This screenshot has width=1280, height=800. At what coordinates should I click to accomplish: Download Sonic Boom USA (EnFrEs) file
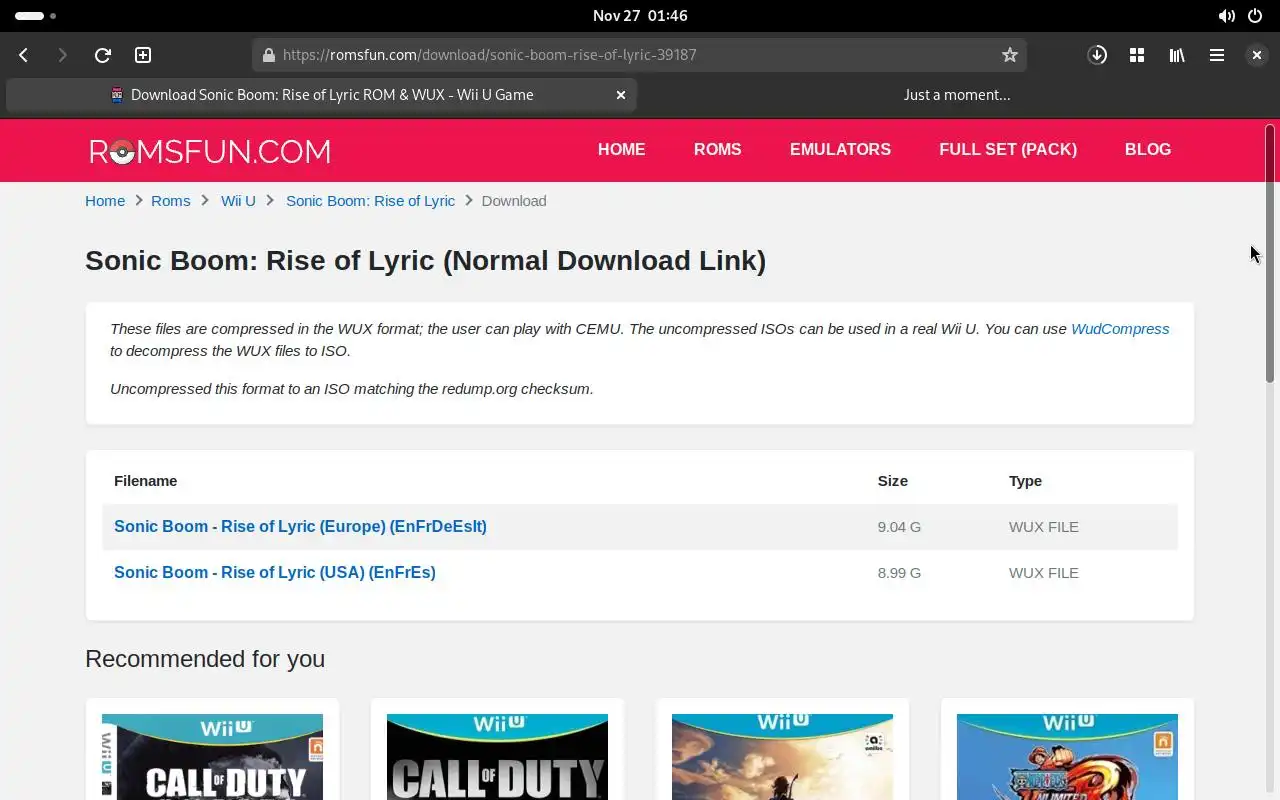275,572
